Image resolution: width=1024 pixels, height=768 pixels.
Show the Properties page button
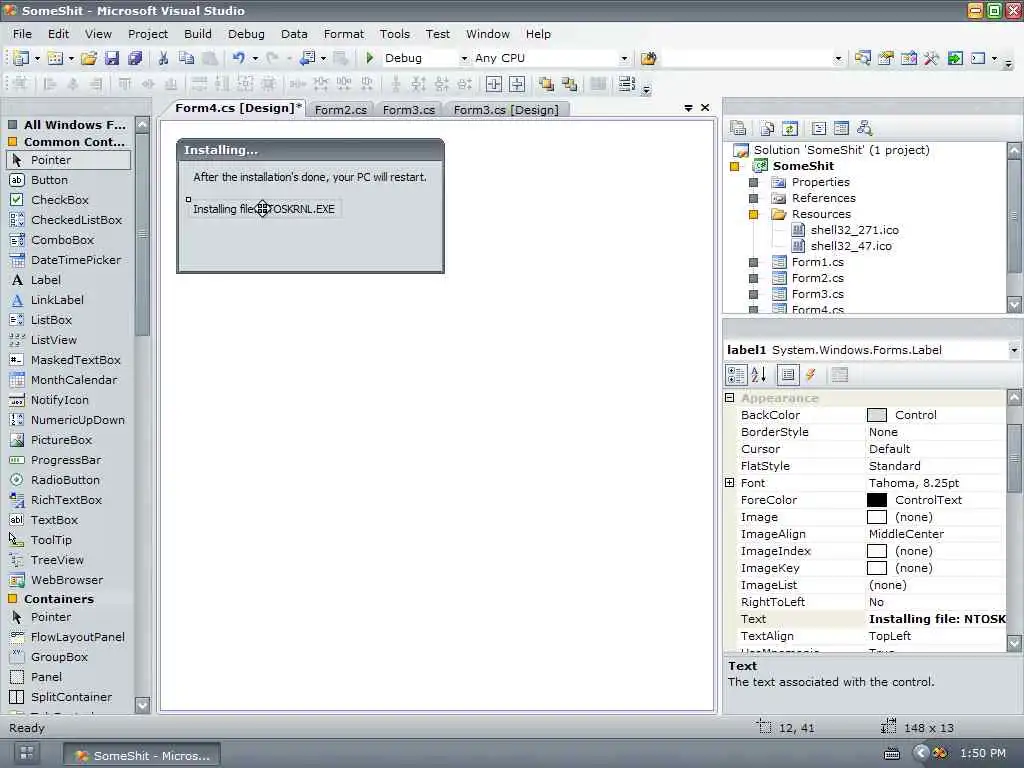coord(788,375)
